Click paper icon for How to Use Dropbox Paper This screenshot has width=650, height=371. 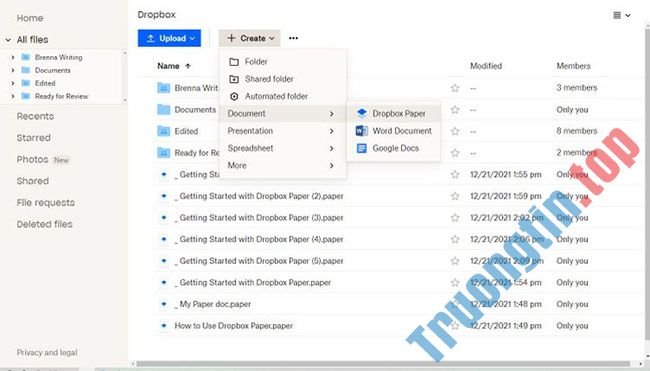[x=164, y=325]
